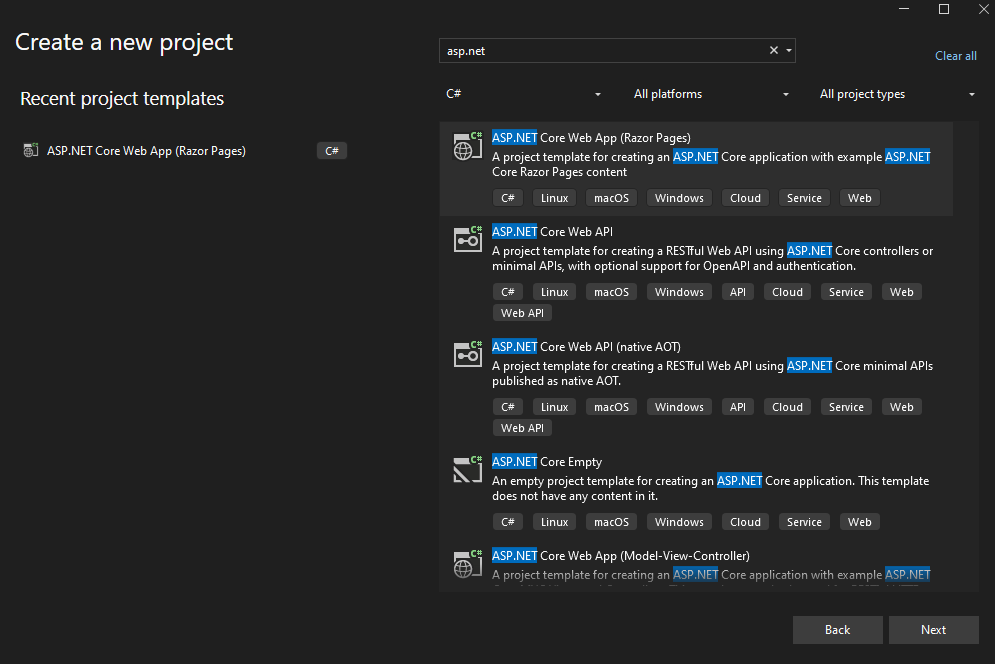Click the Cloud tag on the Razor Pages result
The height and width of the screenshot is (664, 995).
click(x=746, y=198)
